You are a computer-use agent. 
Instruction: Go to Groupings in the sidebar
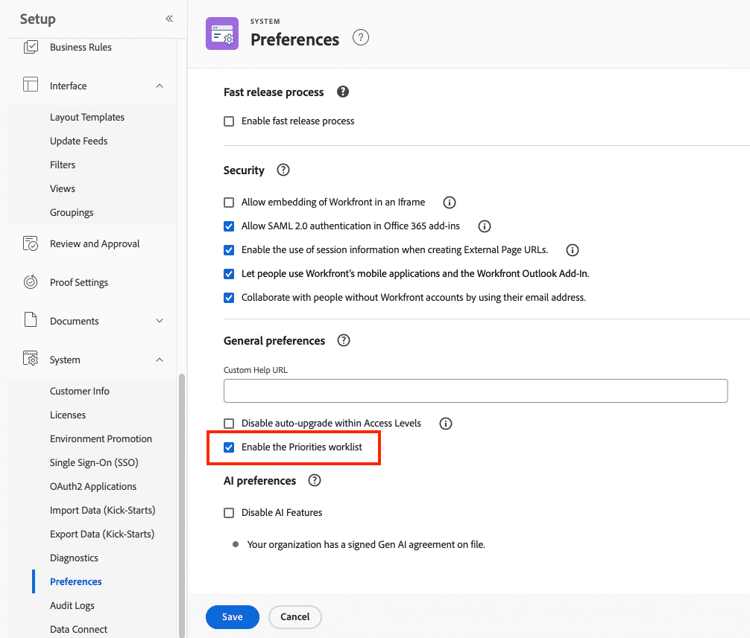point(72,213)
